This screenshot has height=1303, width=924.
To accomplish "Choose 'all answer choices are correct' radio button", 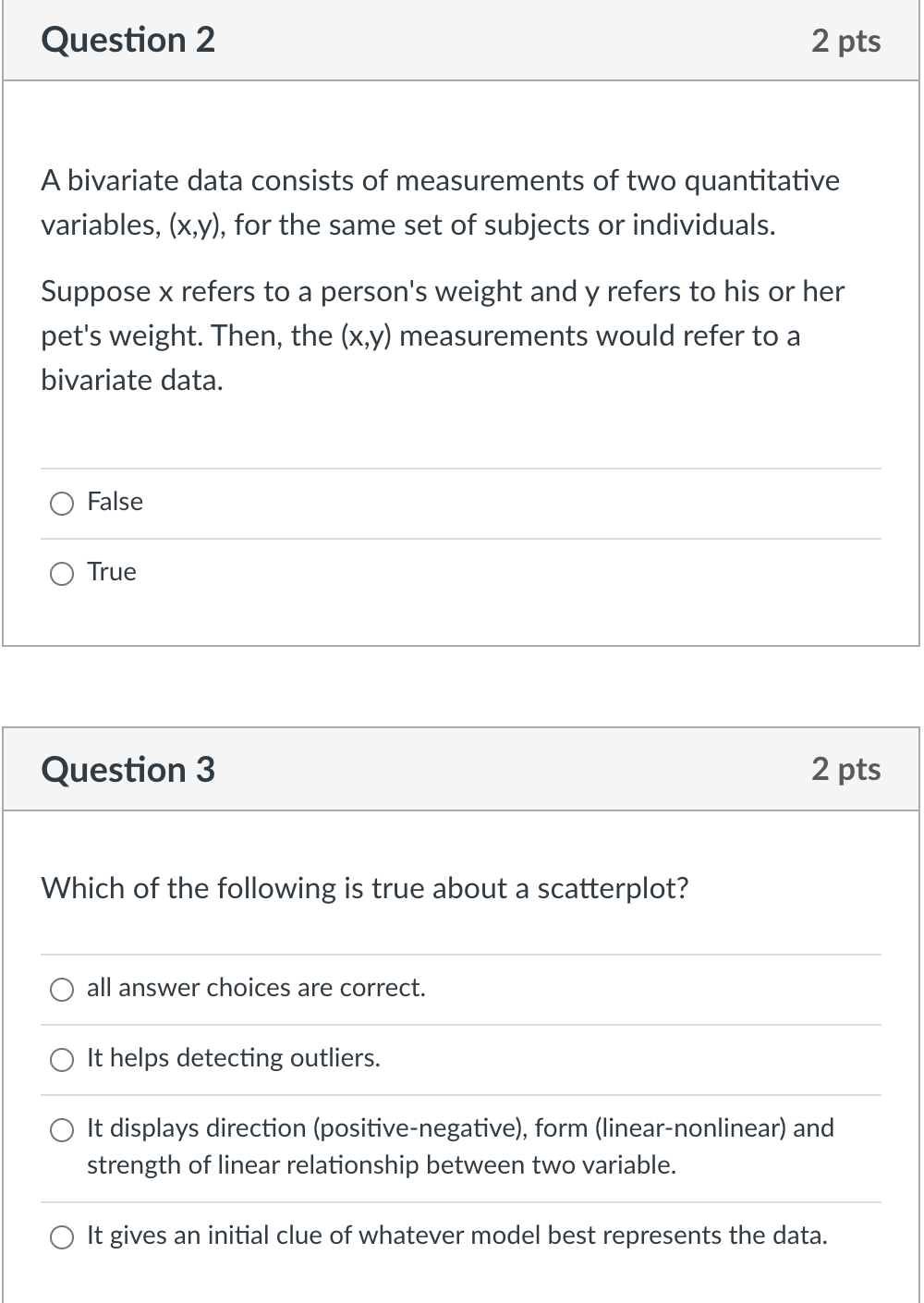I will 62,990.
